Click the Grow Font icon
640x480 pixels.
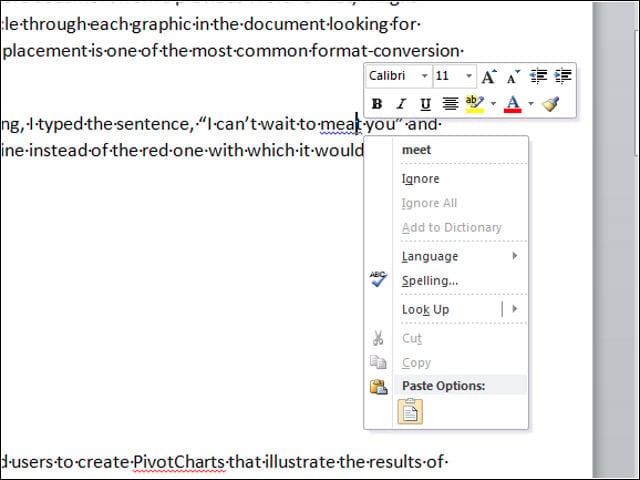pos(489,76)
